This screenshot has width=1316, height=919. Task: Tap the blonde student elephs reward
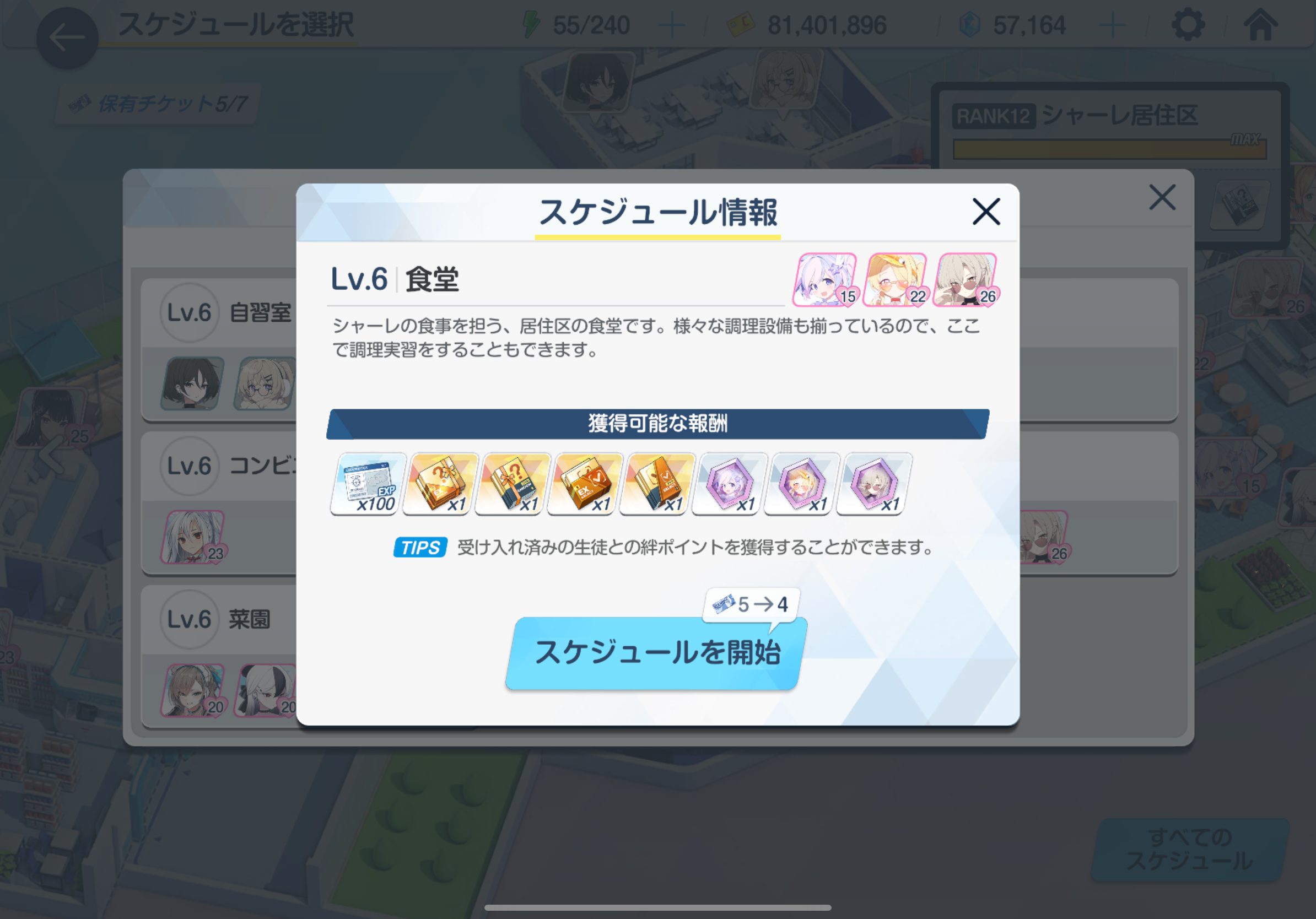[801, 484]
